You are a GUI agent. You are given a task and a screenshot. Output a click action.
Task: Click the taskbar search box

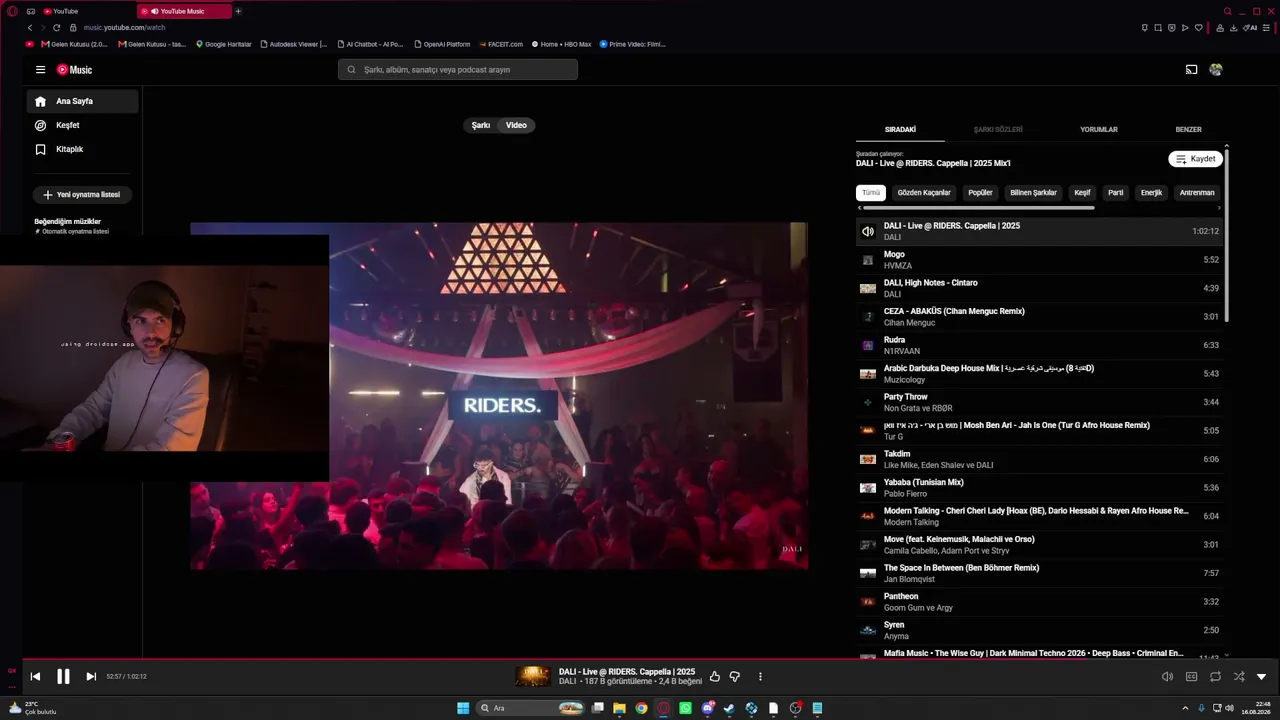(532, 708)
